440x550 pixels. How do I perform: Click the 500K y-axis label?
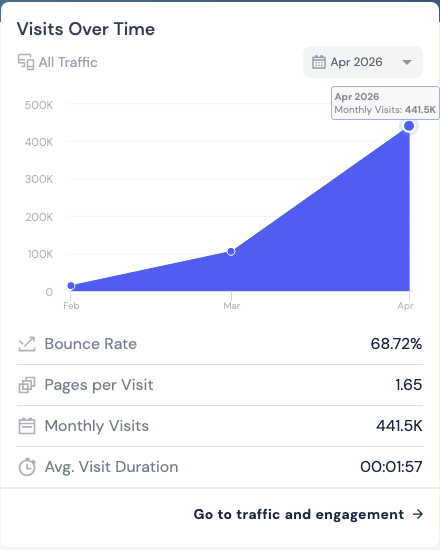tap(39, 105)
